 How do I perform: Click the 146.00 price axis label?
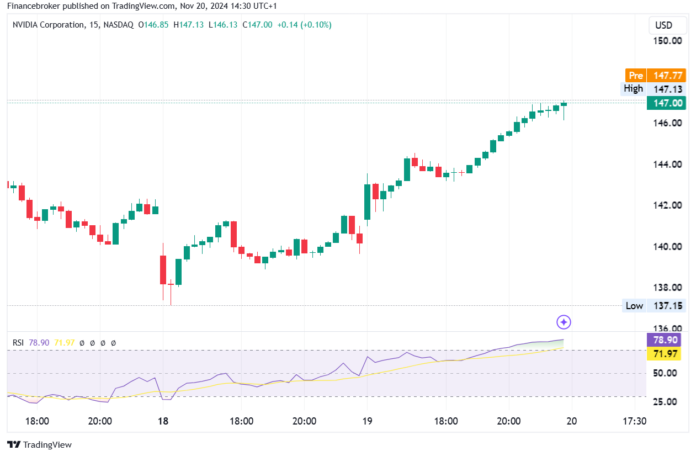(667, 123)
